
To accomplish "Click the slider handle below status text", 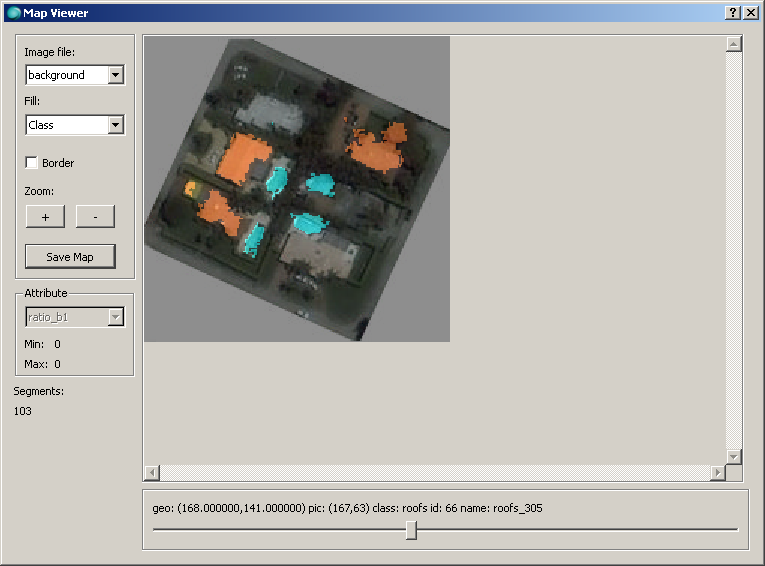I will click(411, 530).
